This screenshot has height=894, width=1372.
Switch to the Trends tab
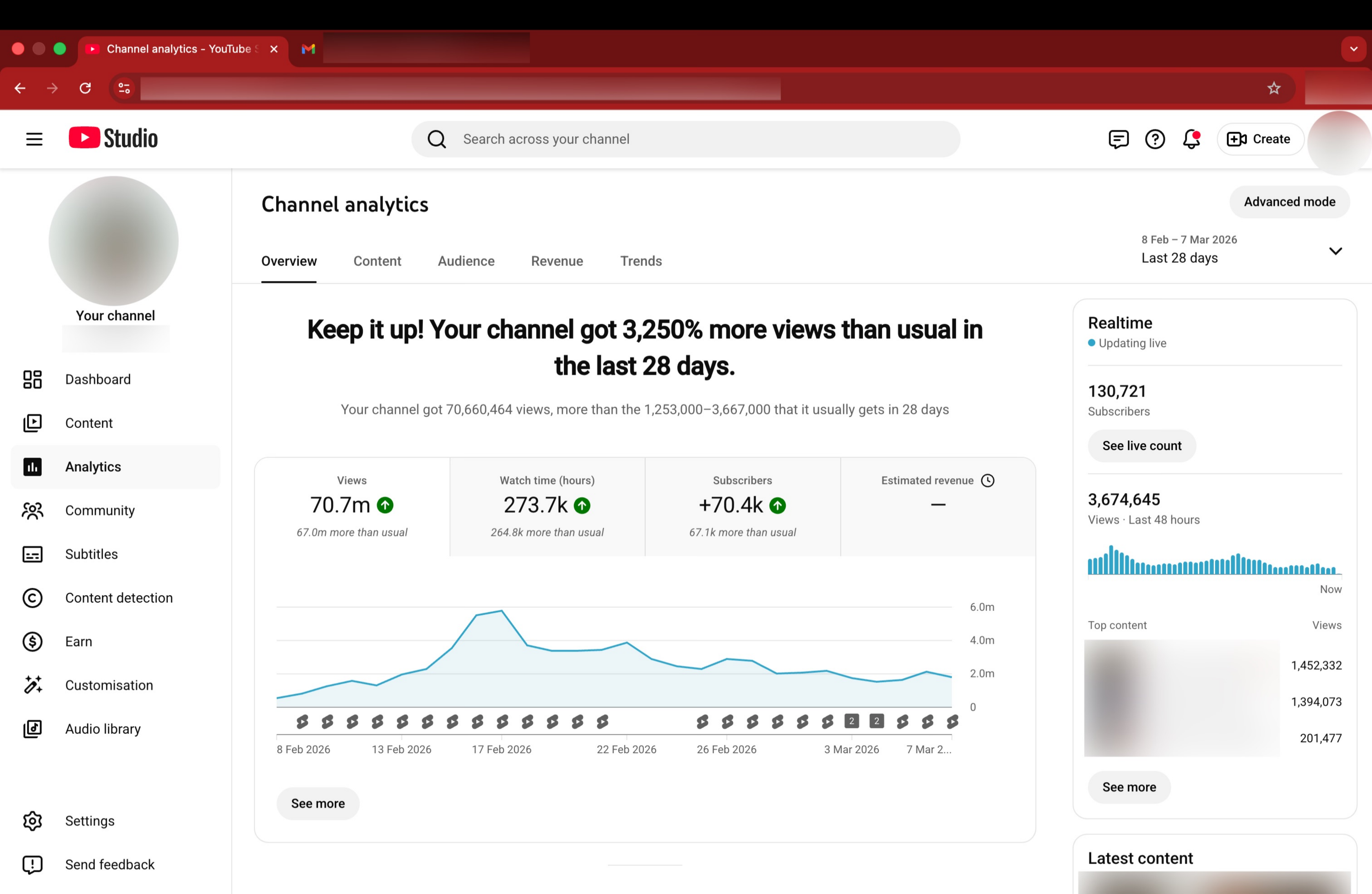641,261
